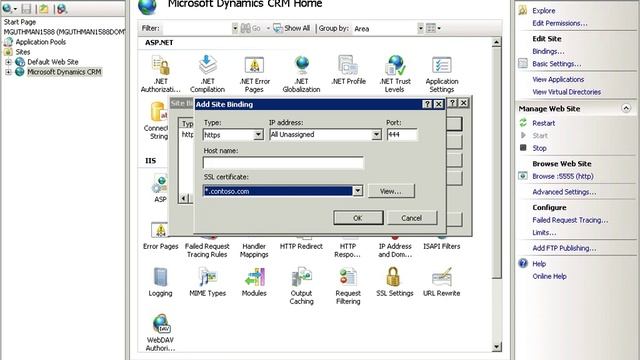Collapse the Manage Web Site section
640x360 pixels.
626,108
